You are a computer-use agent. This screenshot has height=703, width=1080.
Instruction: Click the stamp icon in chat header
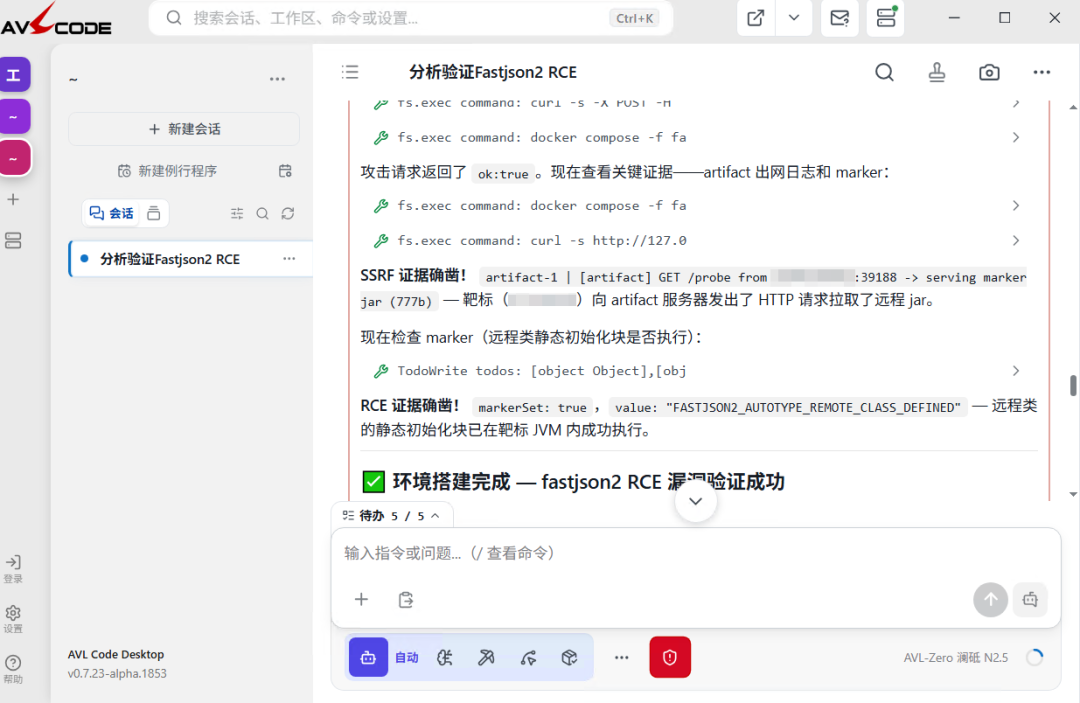[x=937, y=72]
